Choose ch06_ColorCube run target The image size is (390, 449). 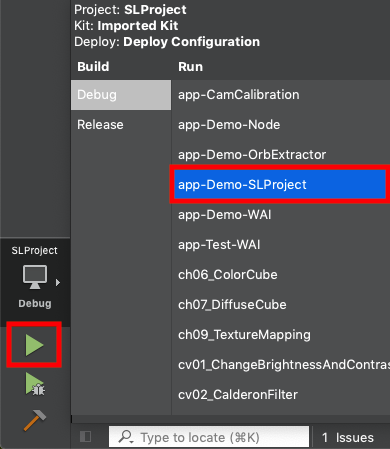pyautogui.click(x=281, y=275)
